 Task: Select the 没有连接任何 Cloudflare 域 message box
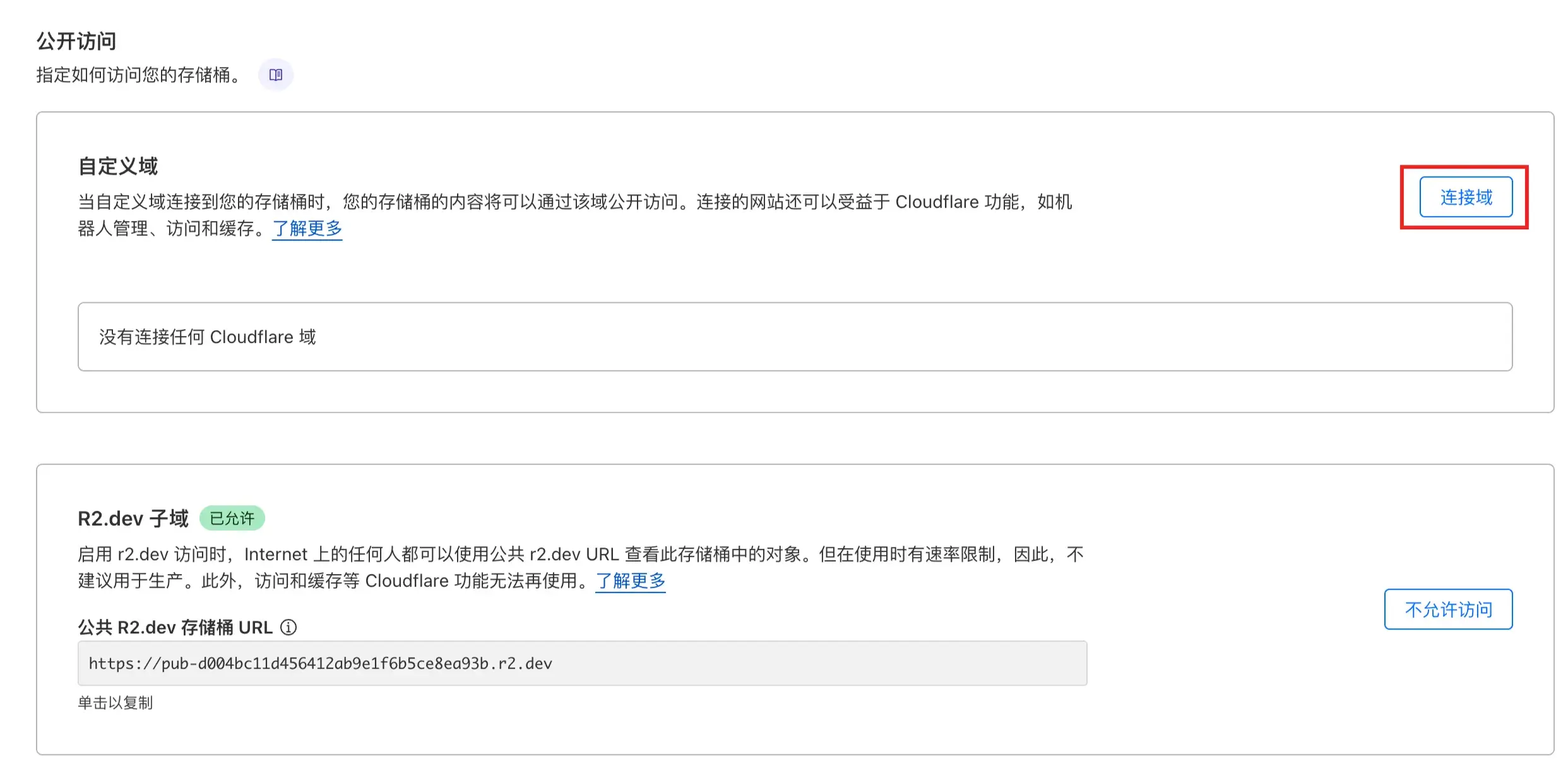(795, 337)
